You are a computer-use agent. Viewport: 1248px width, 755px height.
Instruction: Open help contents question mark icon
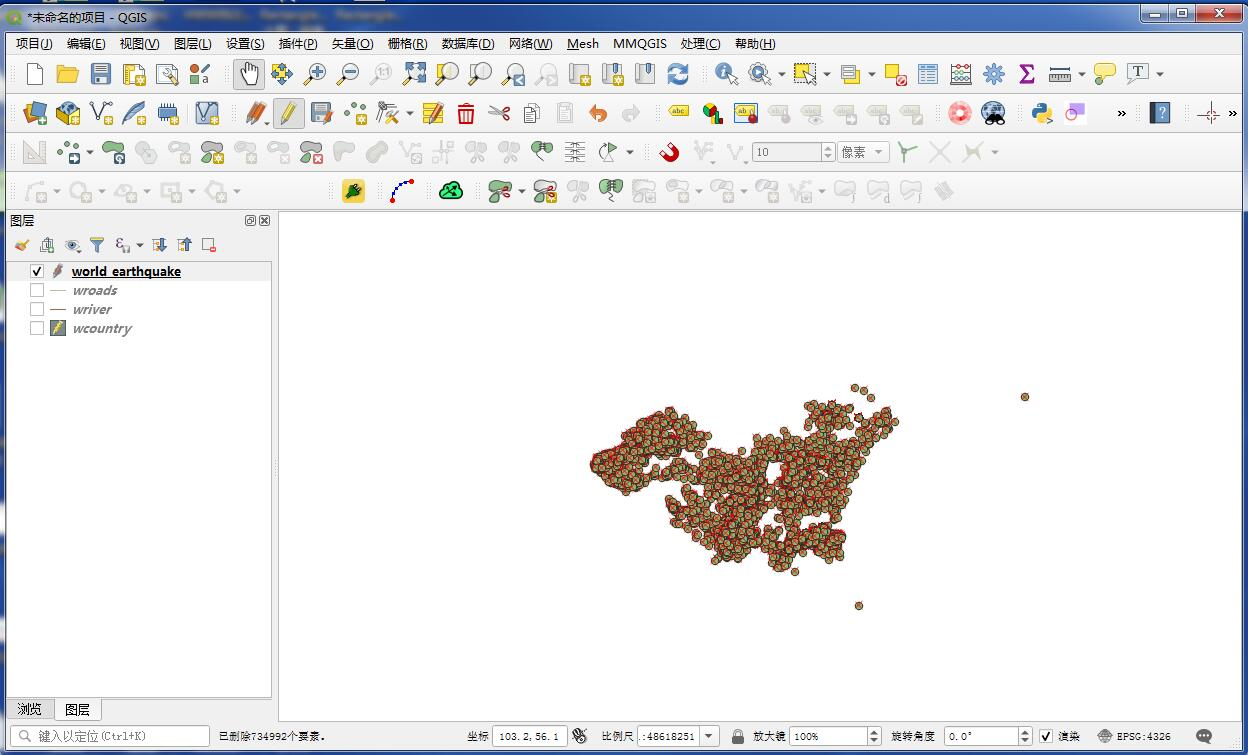(x=1160, y=113)
